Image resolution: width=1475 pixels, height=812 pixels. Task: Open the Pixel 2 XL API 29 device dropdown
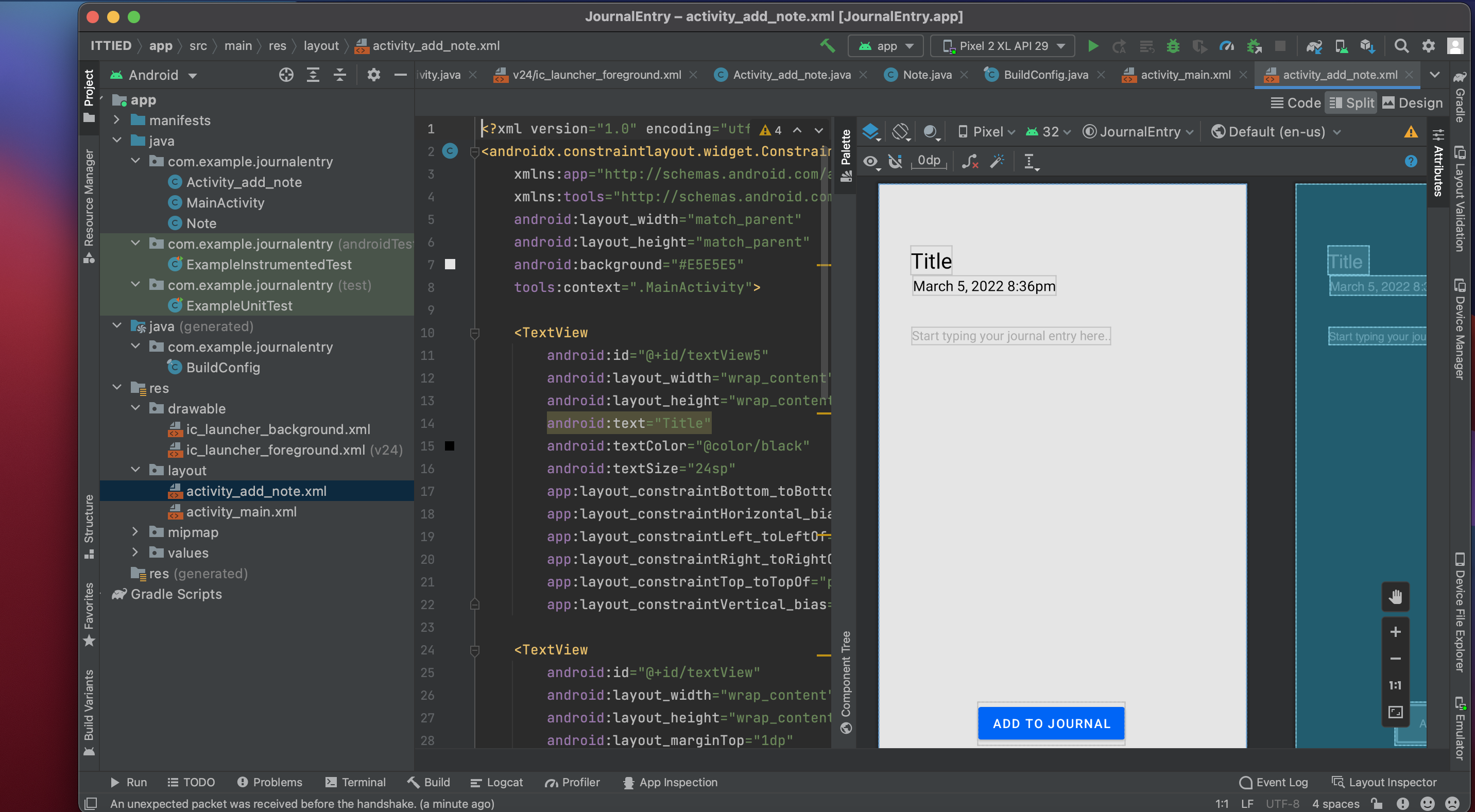(1003, 46)
